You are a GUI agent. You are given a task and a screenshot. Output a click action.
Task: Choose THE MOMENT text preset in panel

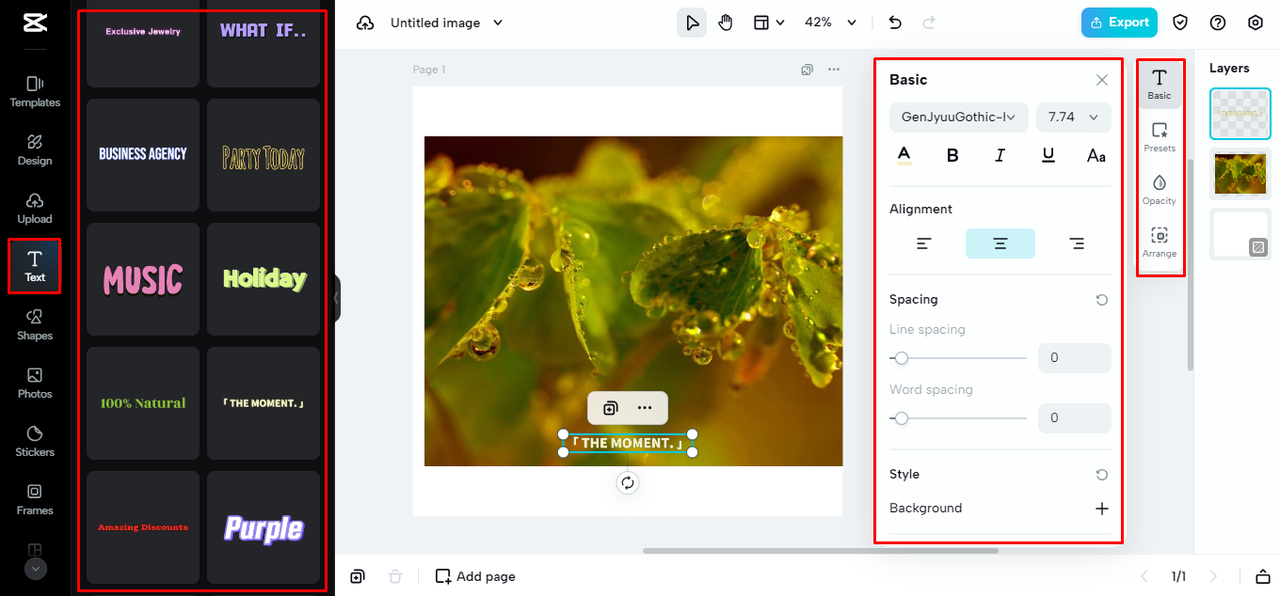click(x=263, y=403)
